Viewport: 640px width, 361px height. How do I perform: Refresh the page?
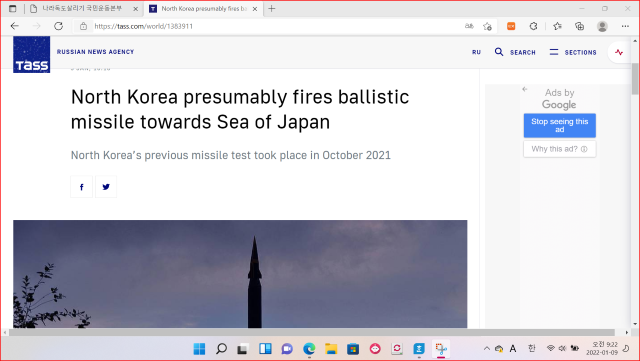tap(59, 26)
